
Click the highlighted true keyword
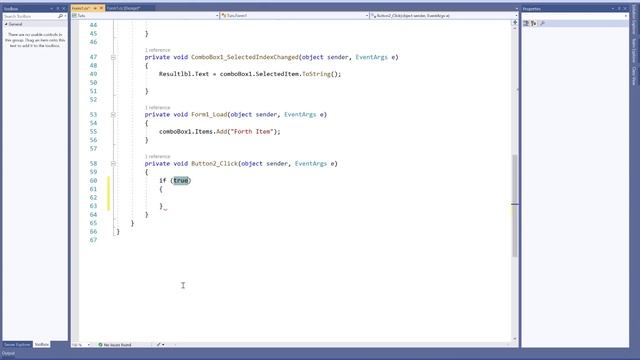[180, 180]
